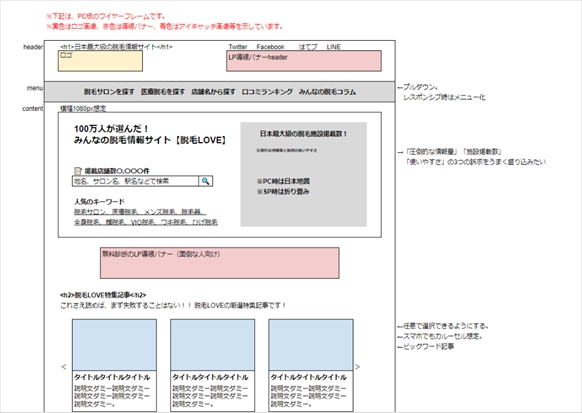The image size is (582, 413).
Task: Open the Facebook share link
Action: (x=270, y=47)
